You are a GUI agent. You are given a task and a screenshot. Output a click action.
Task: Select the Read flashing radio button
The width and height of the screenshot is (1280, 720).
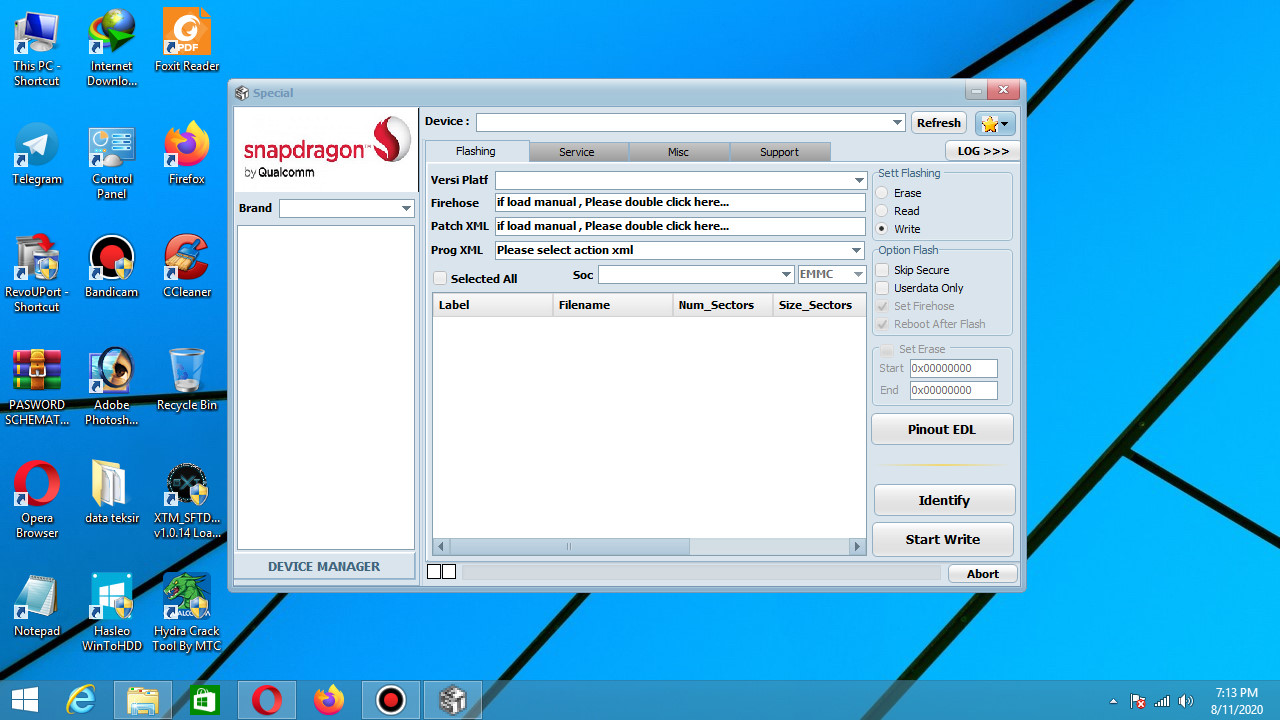(x=882, y=211)
